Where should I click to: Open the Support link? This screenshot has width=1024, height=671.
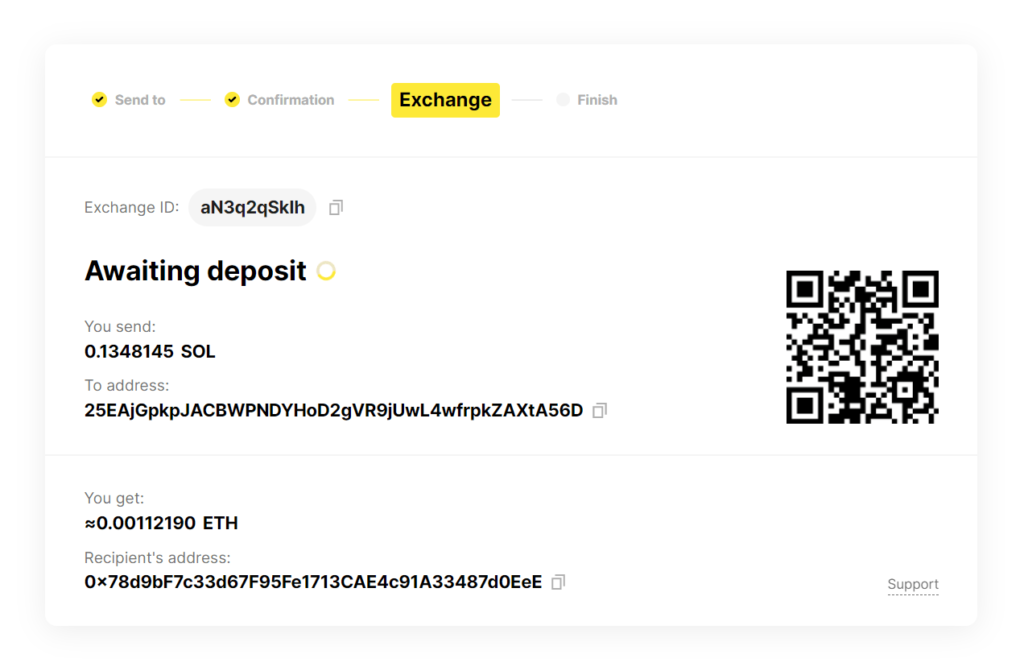912,585
